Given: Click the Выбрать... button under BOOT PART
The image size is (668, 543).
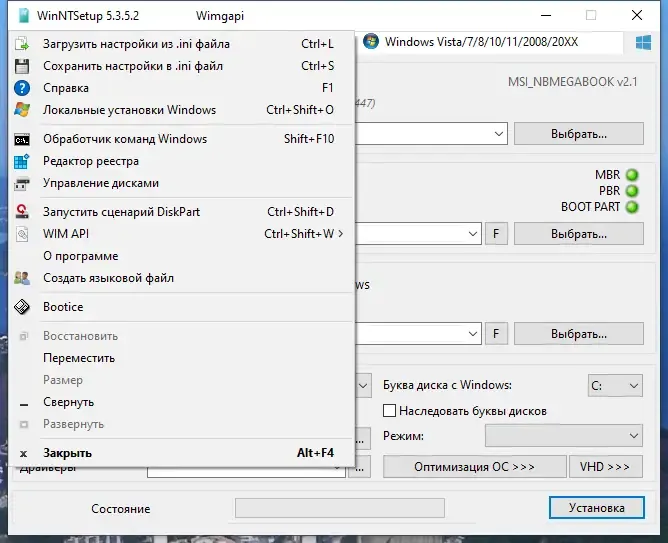Looking at the screenshot, I should 579,234.
